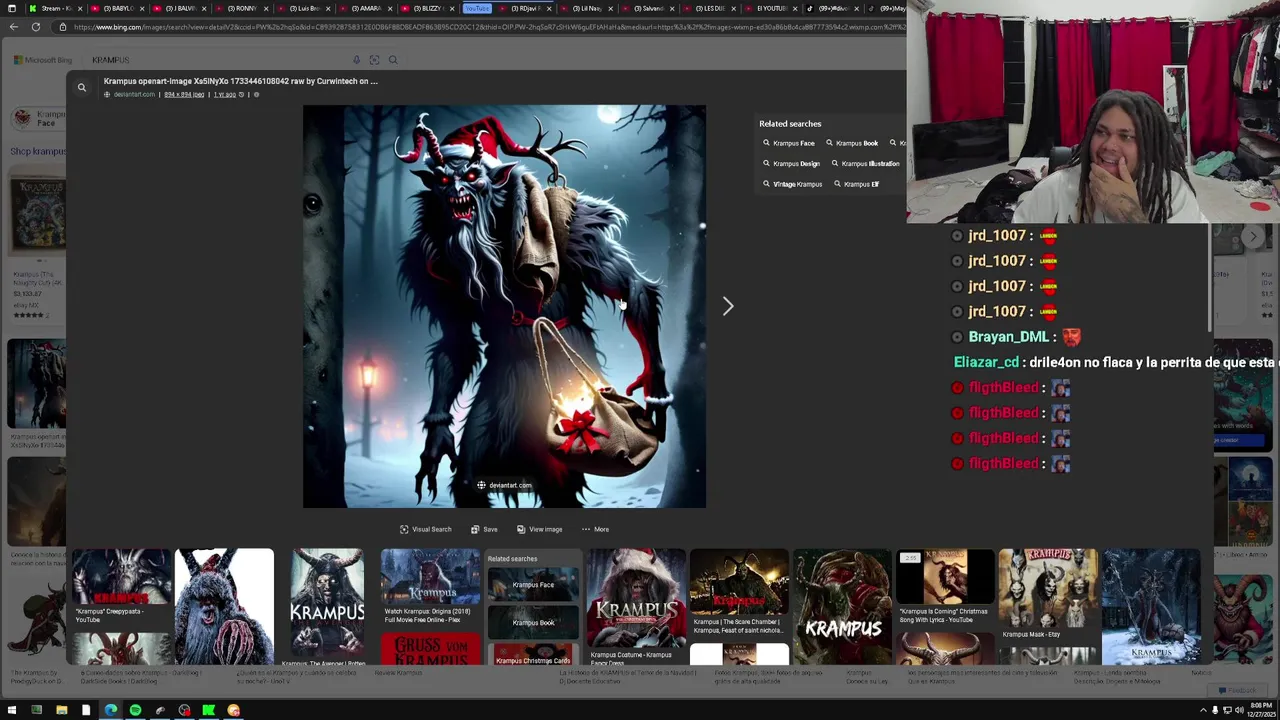The height and width of the screenshot is (720, 1280).
Task: Click the large Krampus image
Action: pos(504,306)
